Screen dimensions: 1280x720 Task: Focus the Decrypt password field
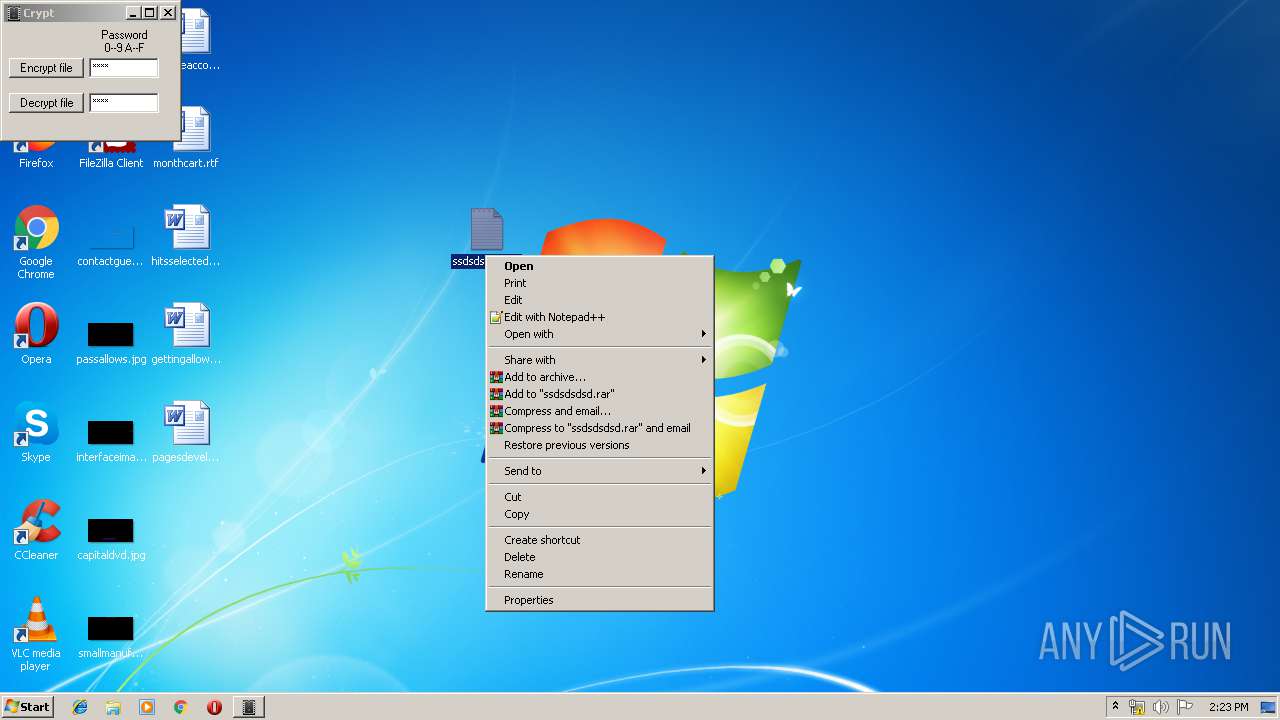[x=124, y=103]
